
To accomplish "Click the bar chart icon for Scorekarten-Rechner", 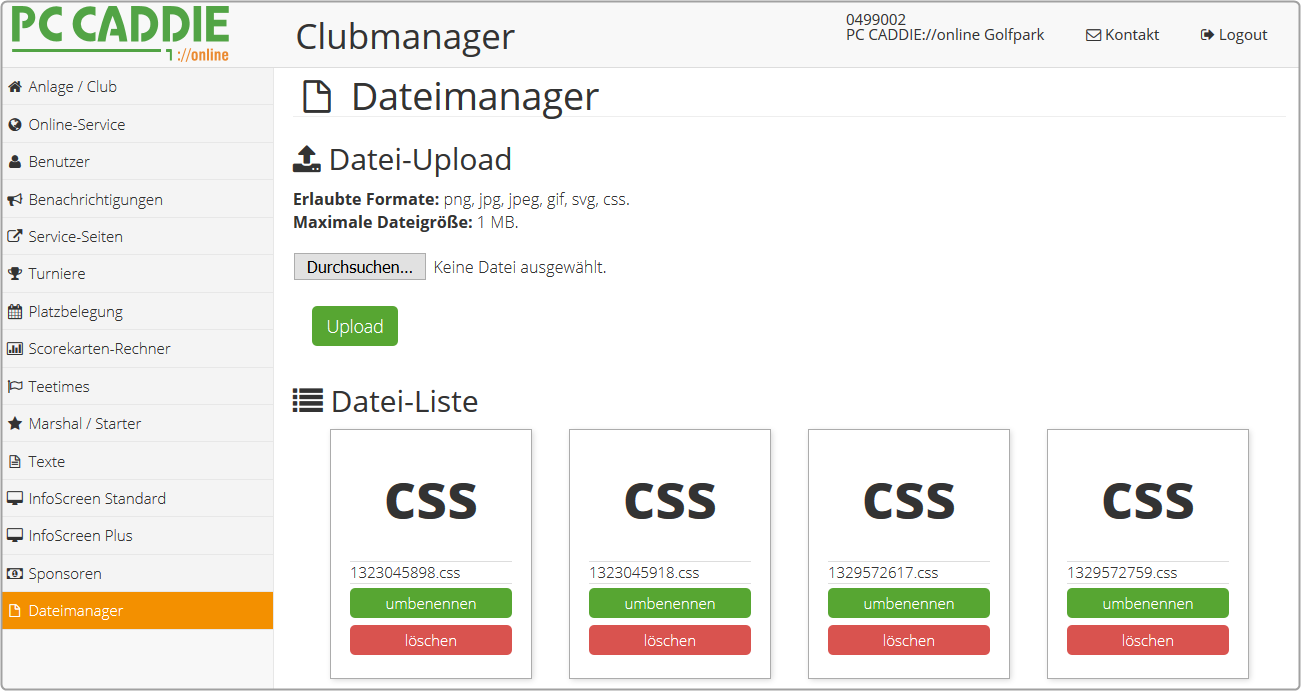I will [x=15, y=349].
